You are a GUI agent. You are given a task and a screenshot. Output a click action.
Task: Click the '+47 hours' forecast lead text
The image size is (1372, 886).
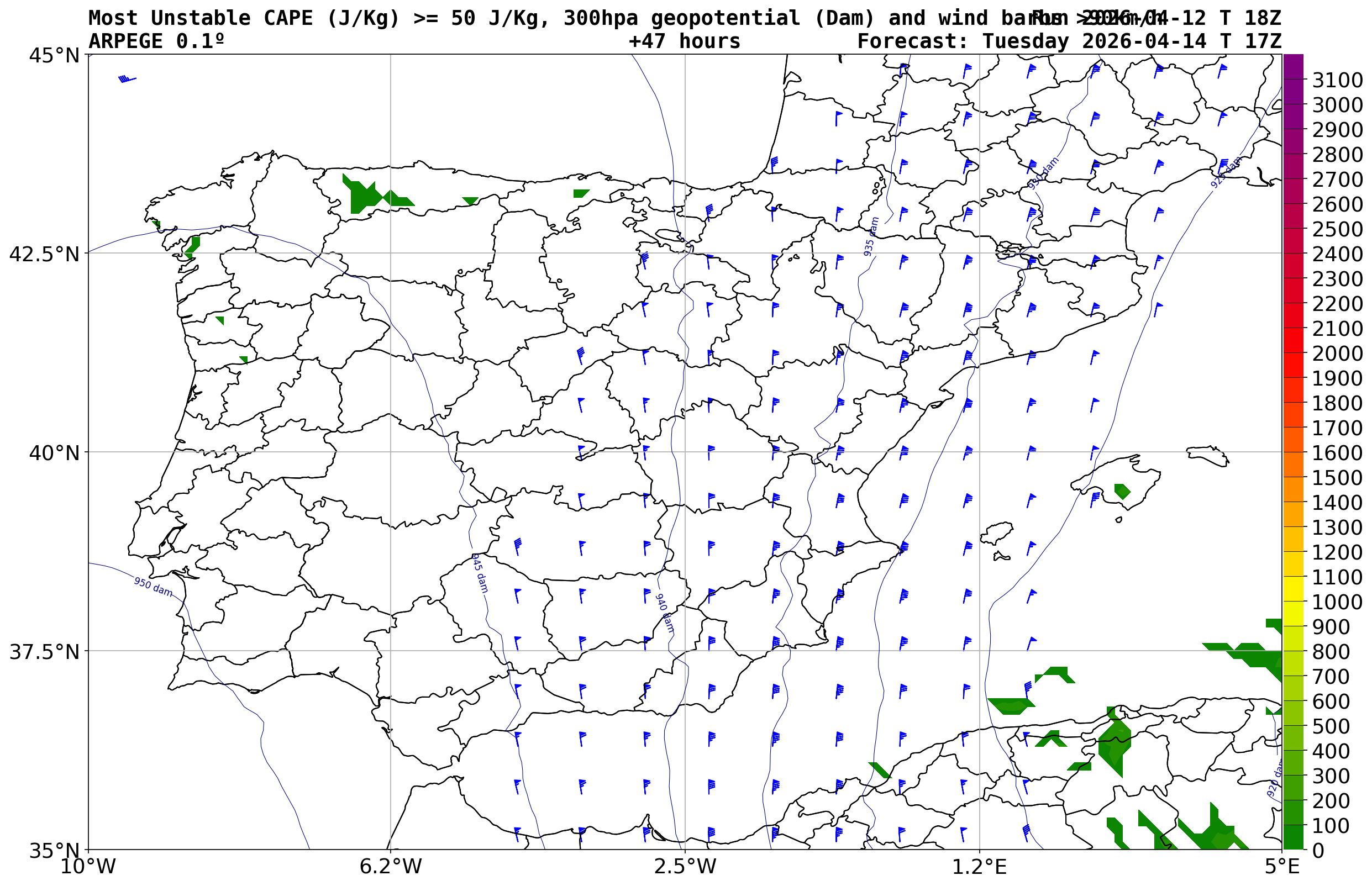click(684, 41)
